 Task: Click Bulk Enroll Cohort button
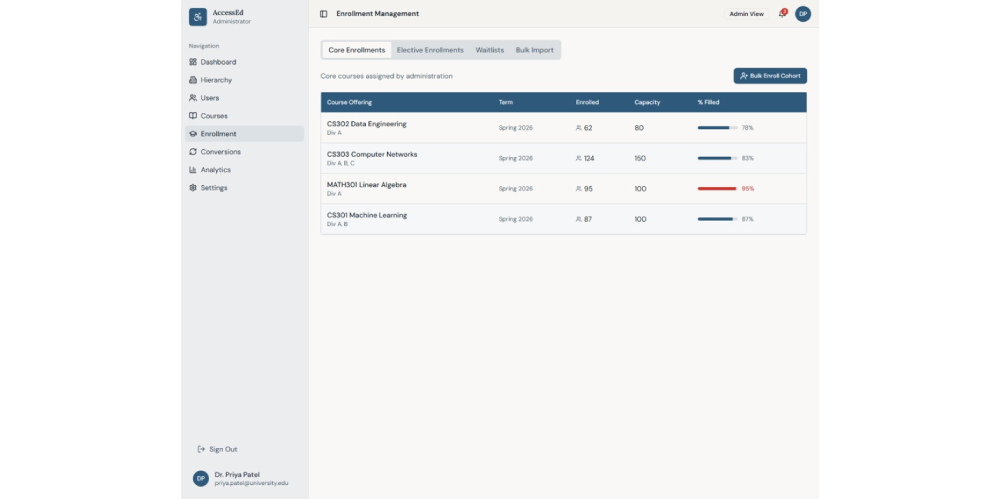770,76
